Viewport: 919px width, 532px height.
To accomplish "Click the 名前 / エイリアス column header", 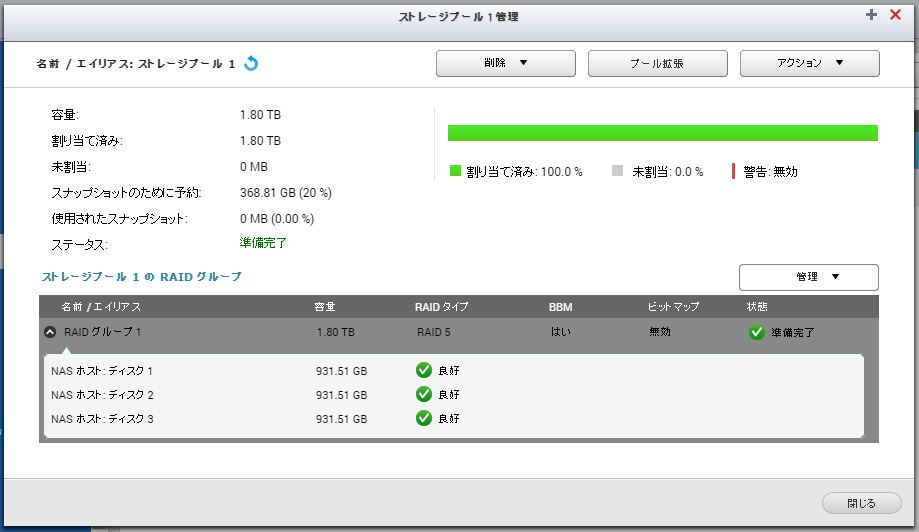I will (x=101, y=307).
